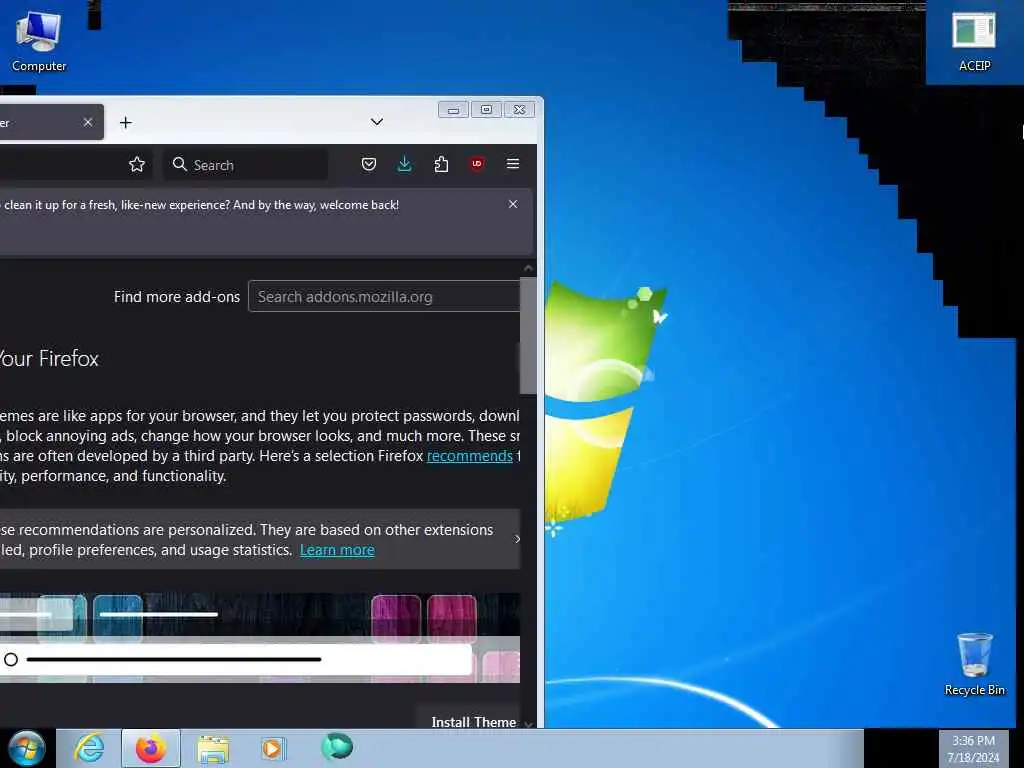Select the Computer desktop icon

coord(39,40)
